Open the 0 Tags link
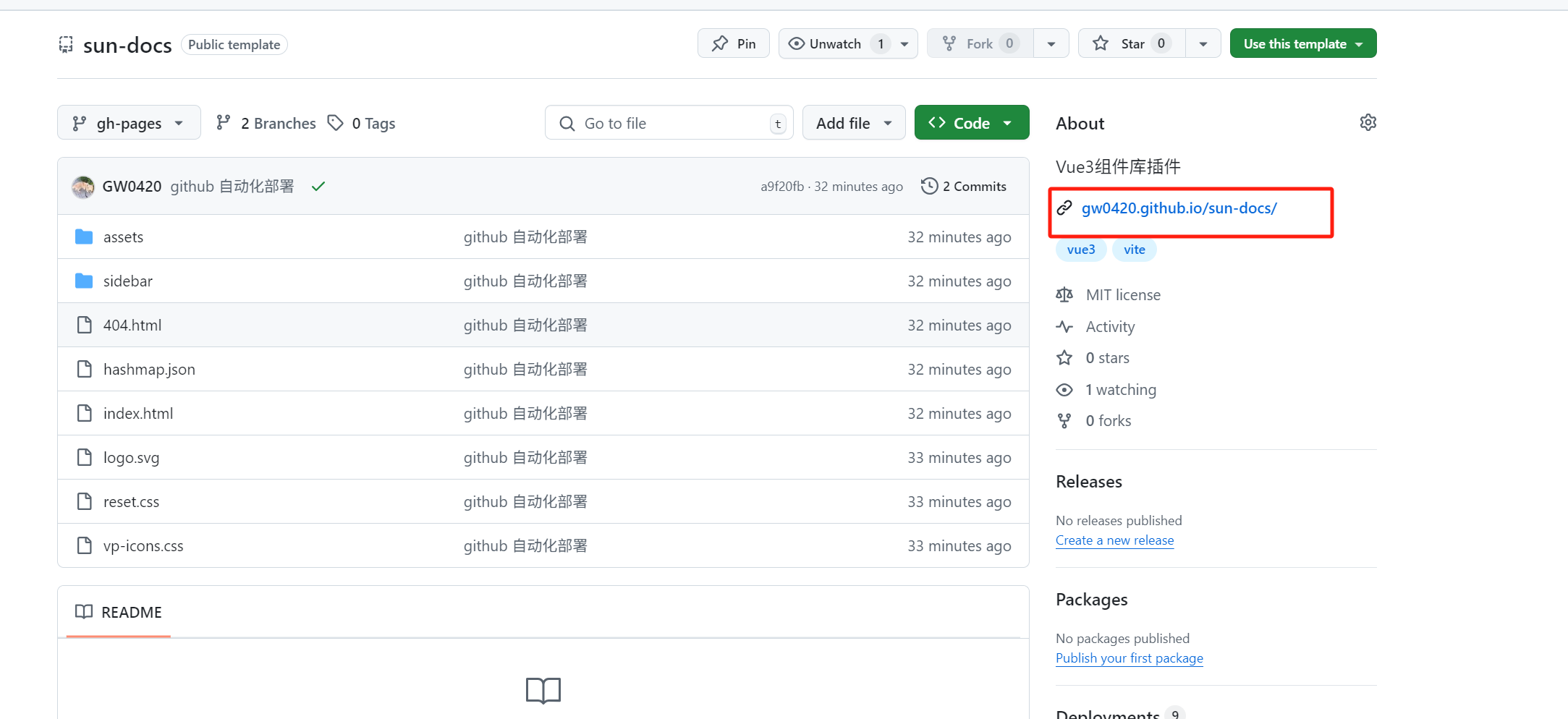 click(x=361, y=123)
